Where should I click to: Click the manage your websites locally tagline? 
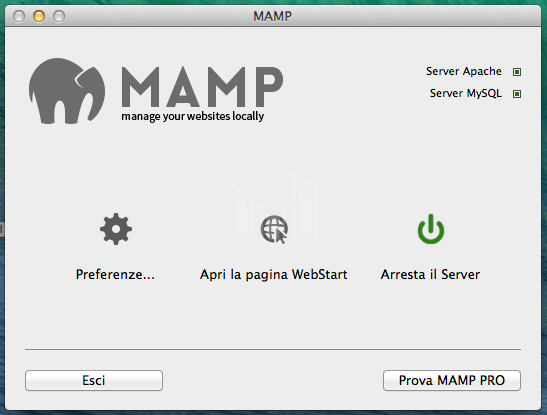tap(193, 116)
